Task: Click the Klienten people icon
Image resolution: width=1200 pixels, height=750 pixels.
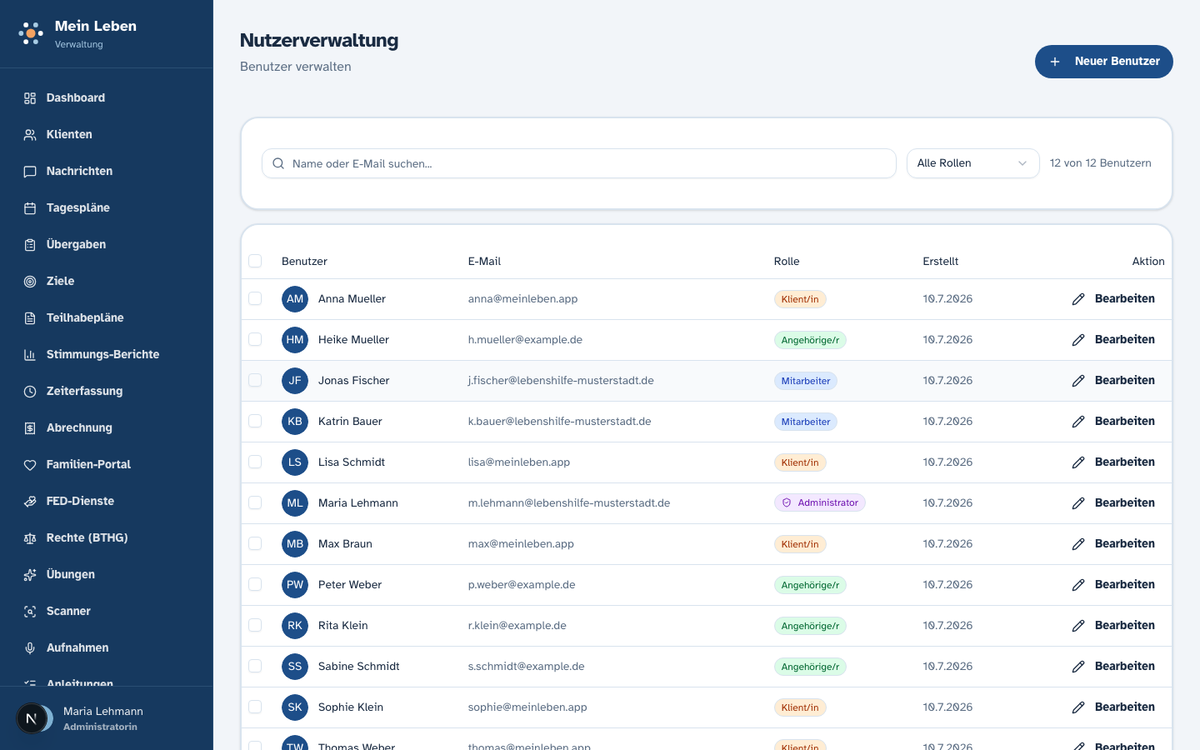Action: [30, 135]
